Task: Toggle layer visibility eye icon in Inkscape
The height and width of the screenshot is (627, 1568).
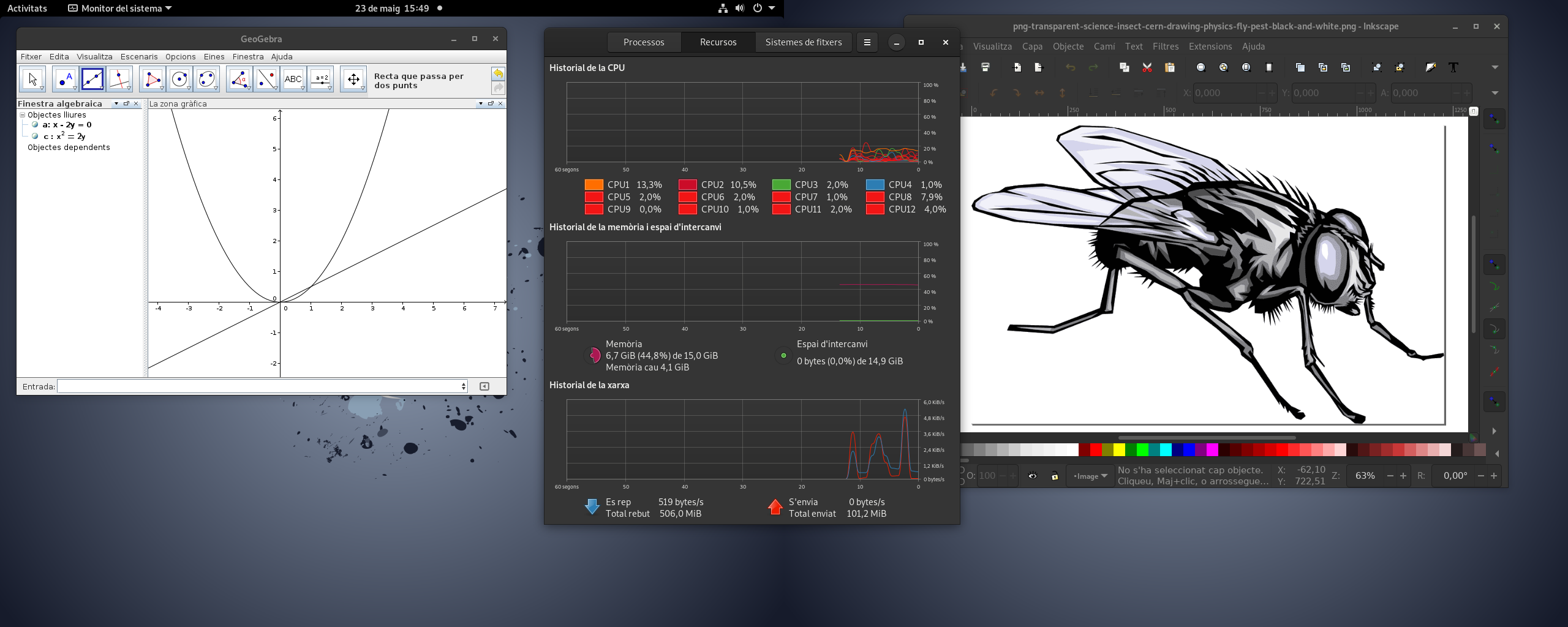Action: [x=1033, y=476]
